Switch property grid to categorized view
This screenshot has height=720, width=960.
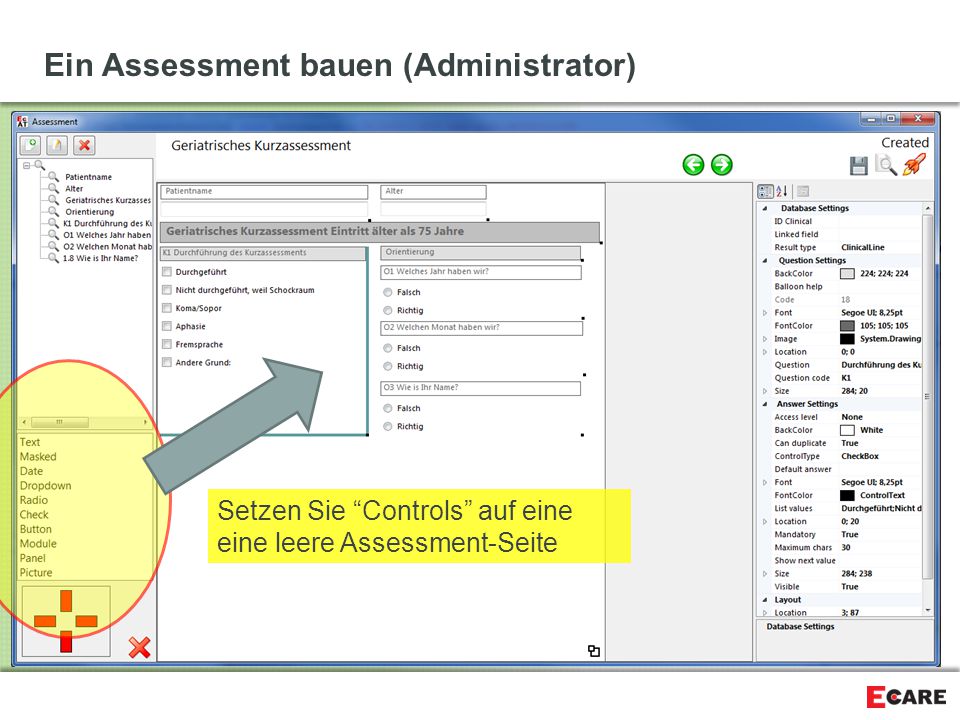765,191
